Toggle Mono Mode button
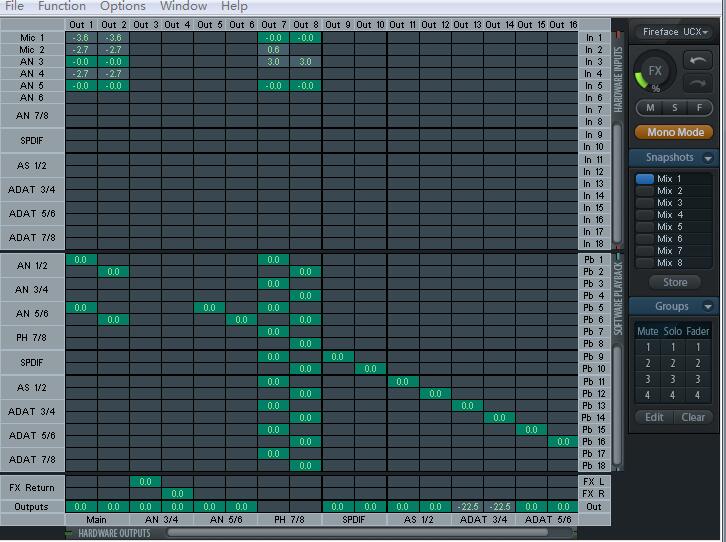The width and height of the screenshot is (726, 542). pyautogui.click(x=675, y=132)
